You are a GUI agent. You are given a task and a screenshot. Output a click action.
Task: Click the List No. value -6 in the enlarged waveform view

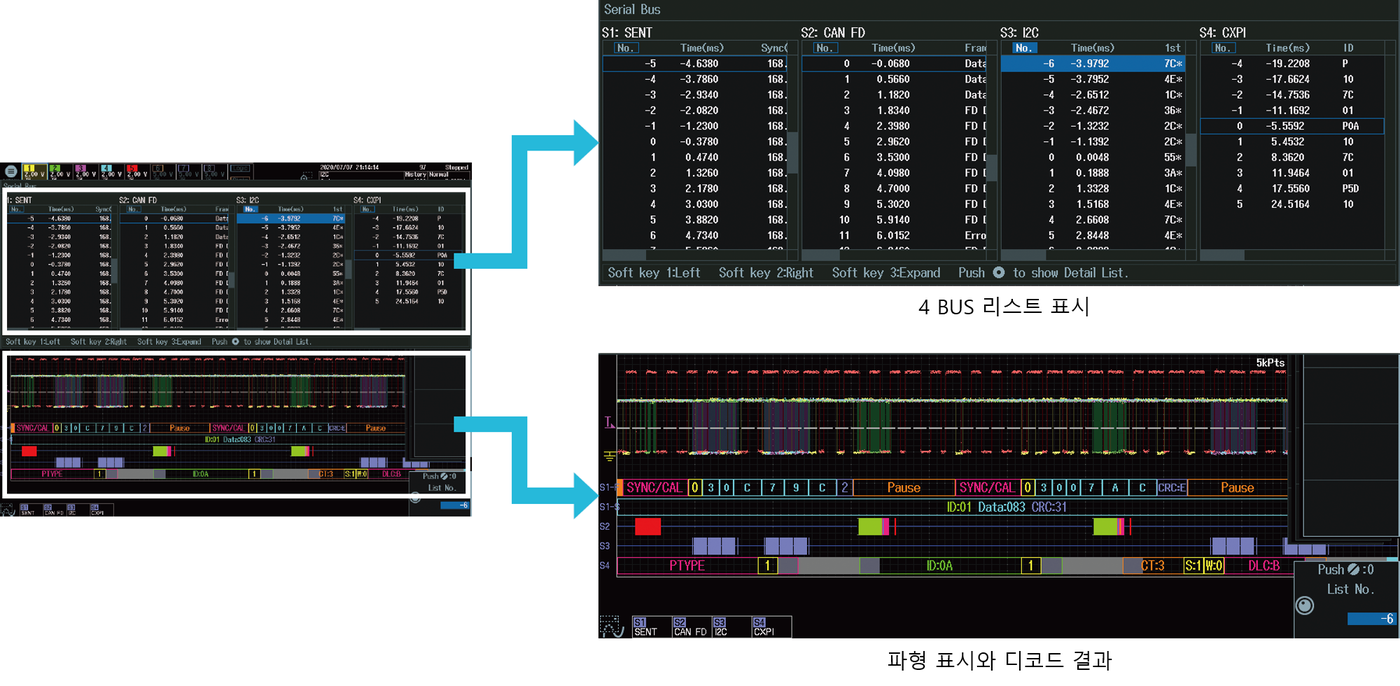click(x=1372, y=619)
